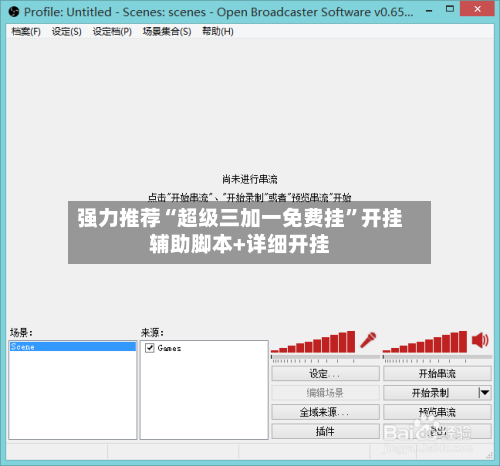Click the OBS logo in the title bar
The width and height of the screenshot is (500, 466).
pos(14,12)
